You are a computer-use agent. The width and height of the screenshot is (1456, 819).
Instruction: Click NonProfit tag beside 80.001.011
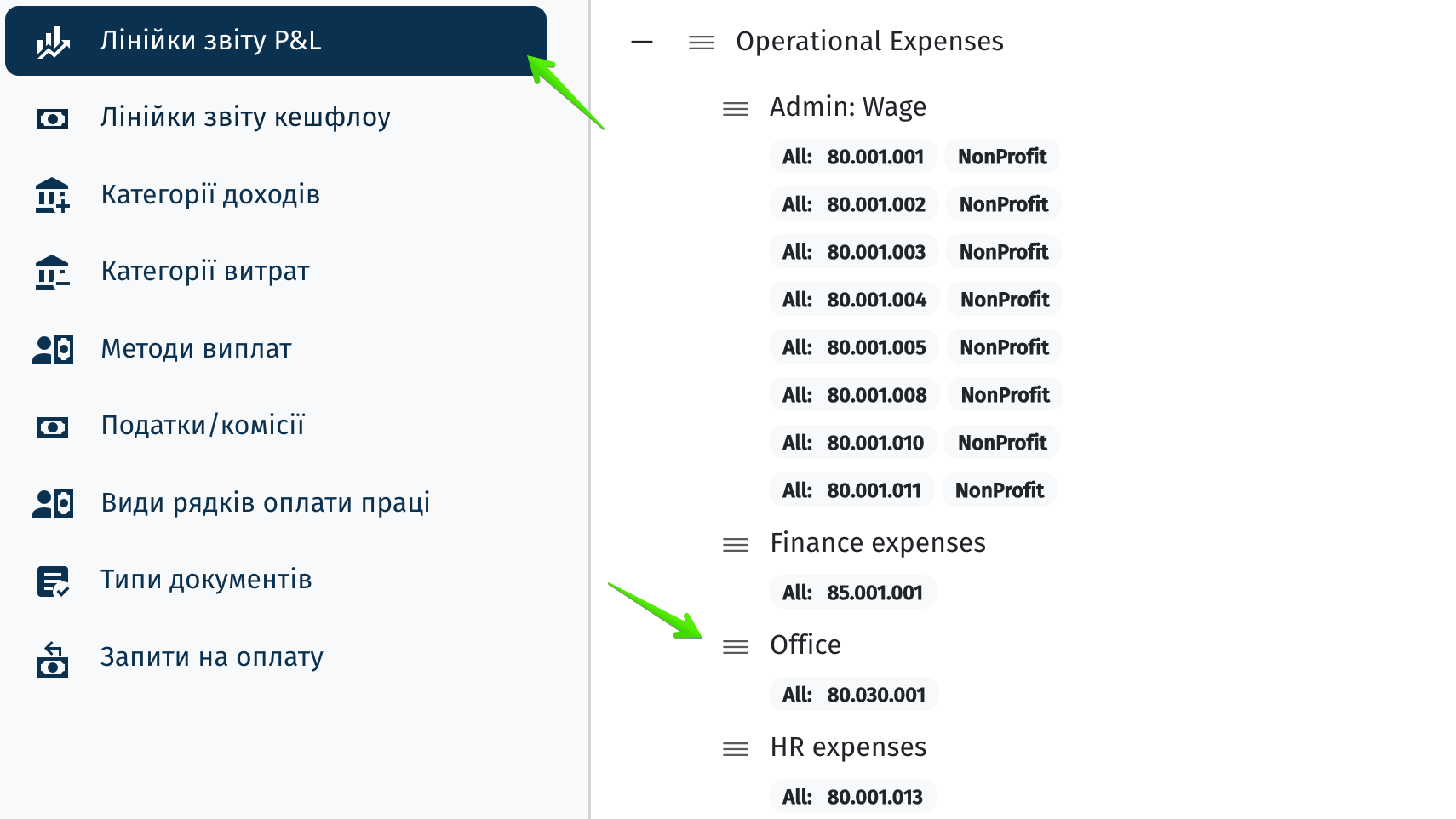pos(1000,490)
